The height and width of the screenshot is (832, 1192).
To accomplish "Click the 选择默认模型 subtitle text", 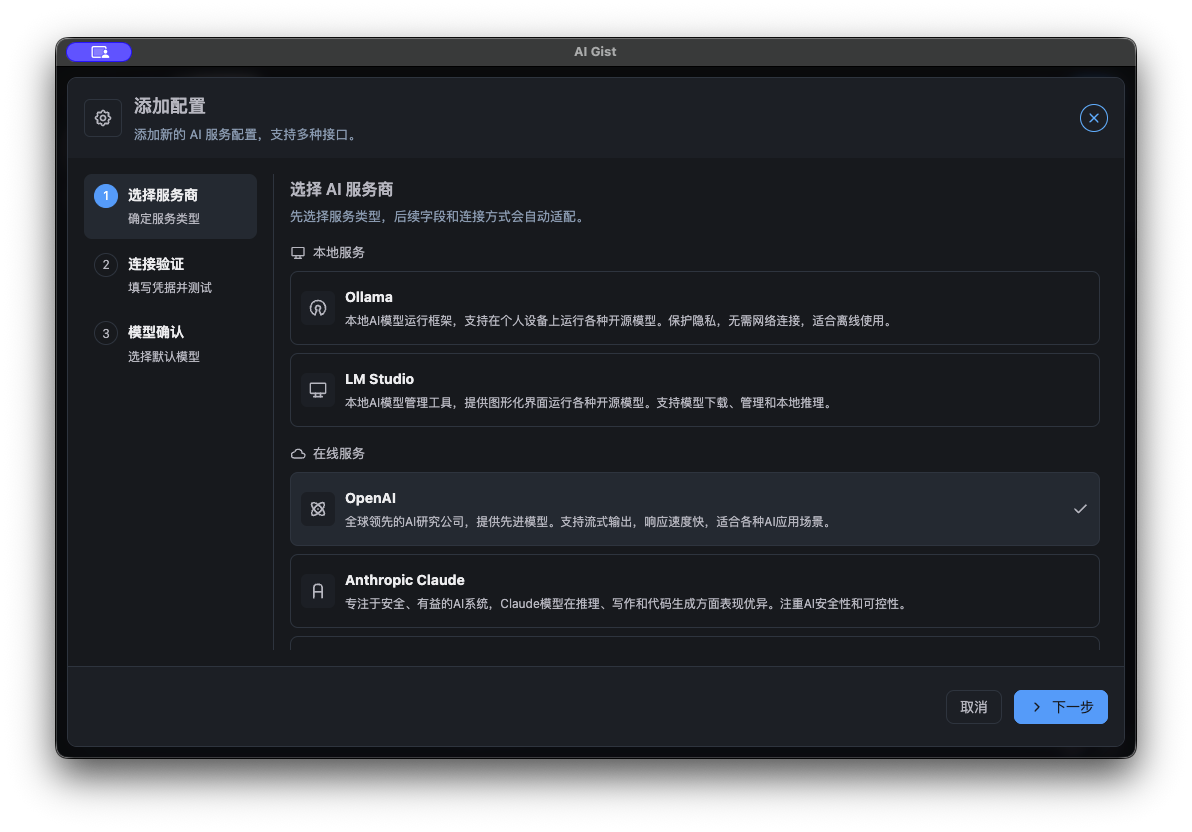I will [x=163, y=357].
